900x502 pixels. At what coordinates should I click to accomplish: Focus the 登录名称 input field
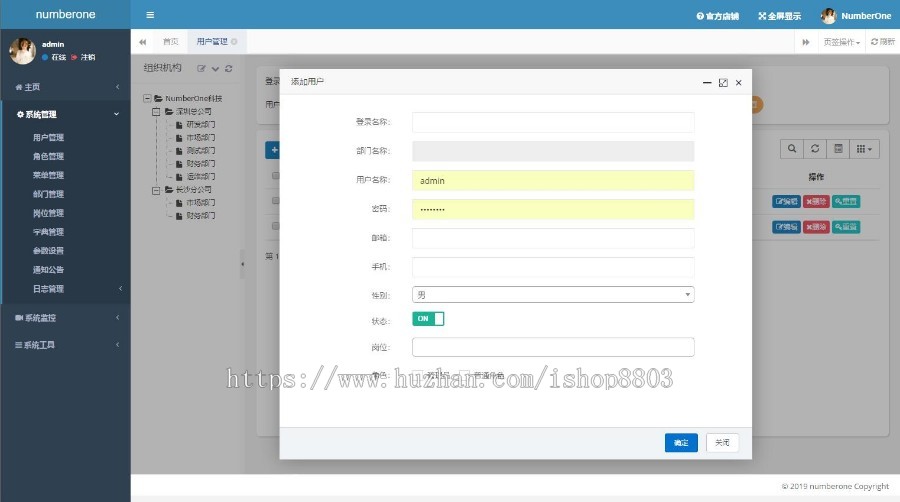[x=553, y=122]
